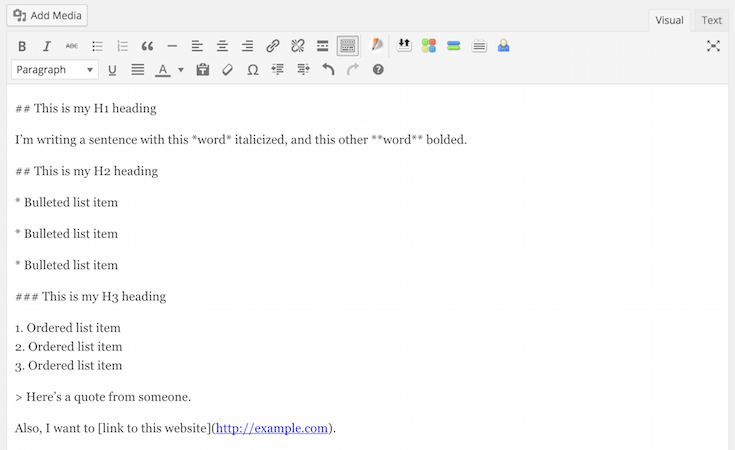Click the '## This is my H2 heading' line
Viewport: 735px width, 450px height.
pos(87,171)
